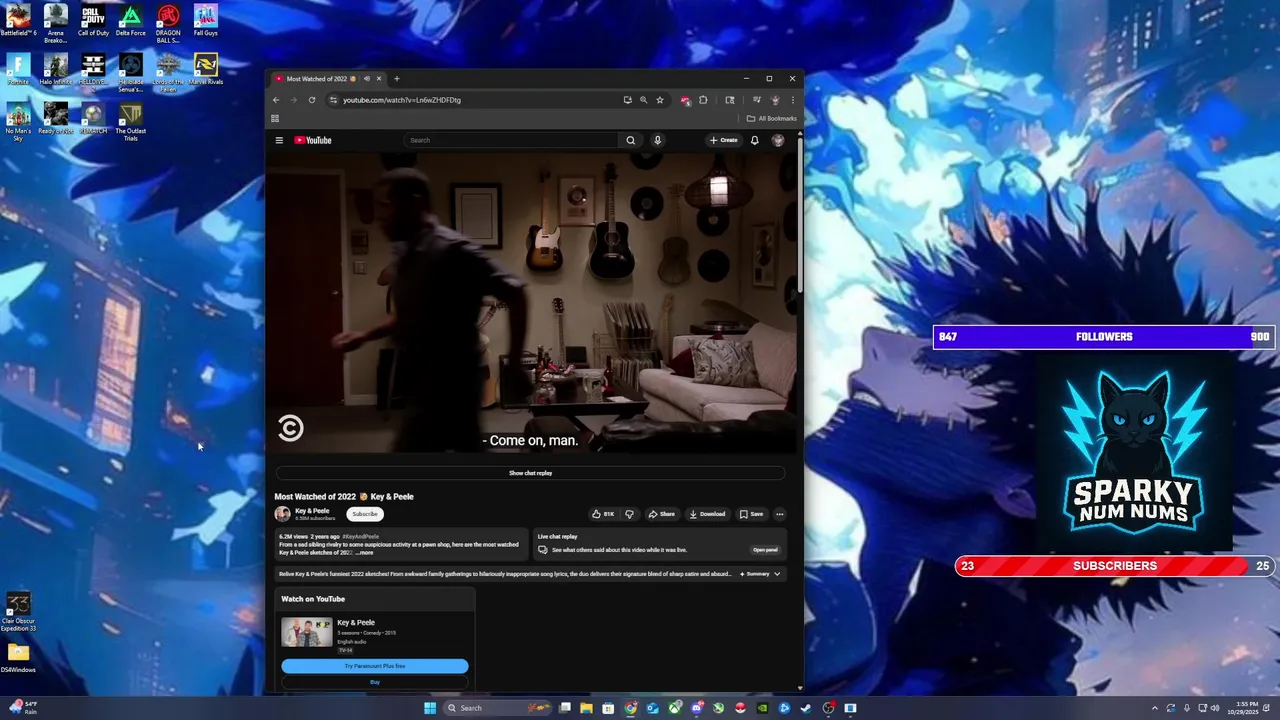This screenshot has height=720, width=1280.
Task: Open Key & Peele channel avatar
Action: [x=283, y=514]
